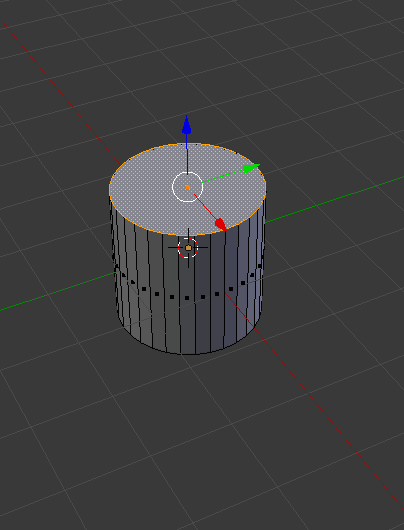Click the red X-axis manipulator arrowhead
Viewport: 404px width, 530px height.
click(x=221, y=224)
